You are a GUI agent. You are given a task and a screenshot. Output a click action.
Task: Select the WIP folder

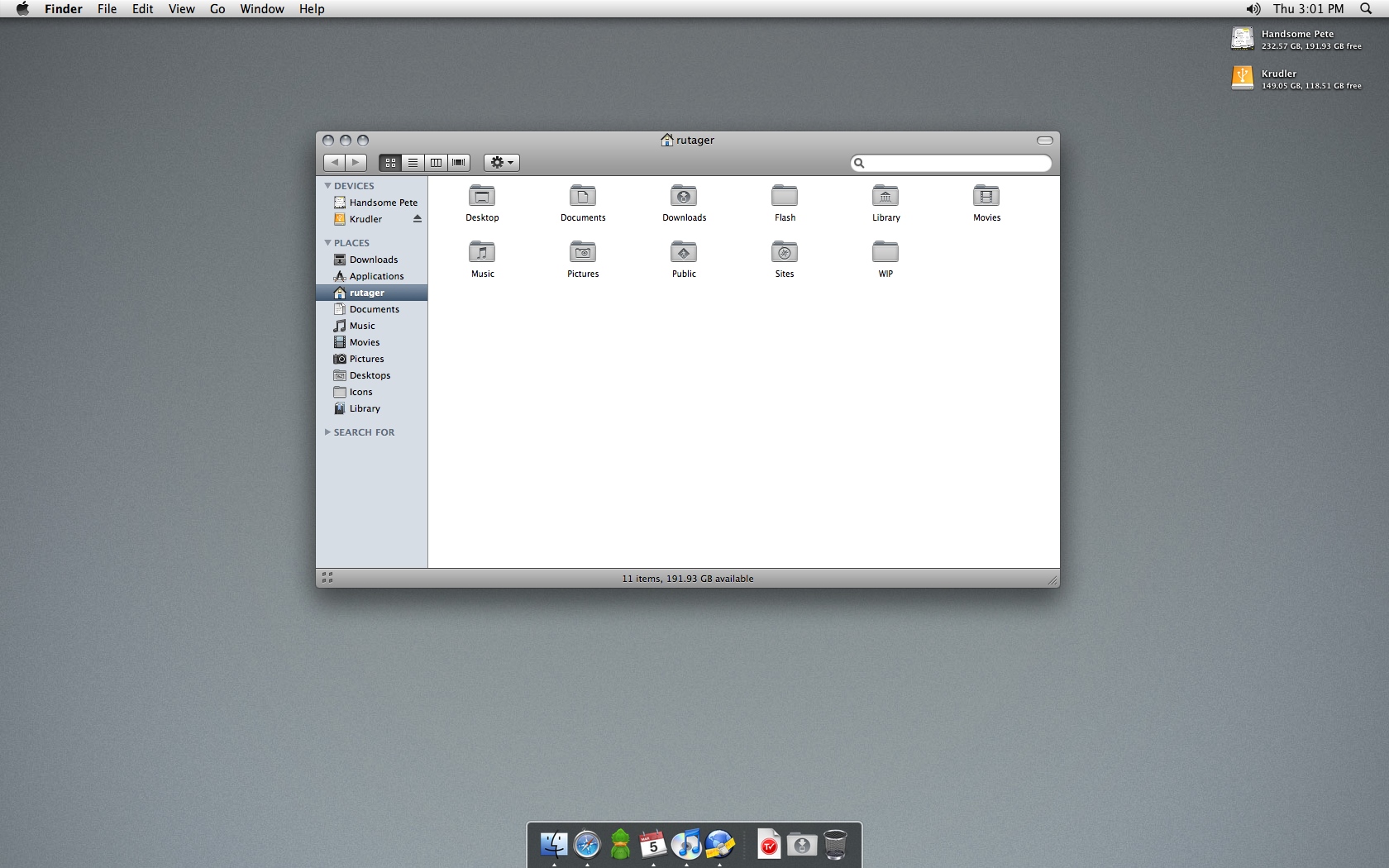885,253
